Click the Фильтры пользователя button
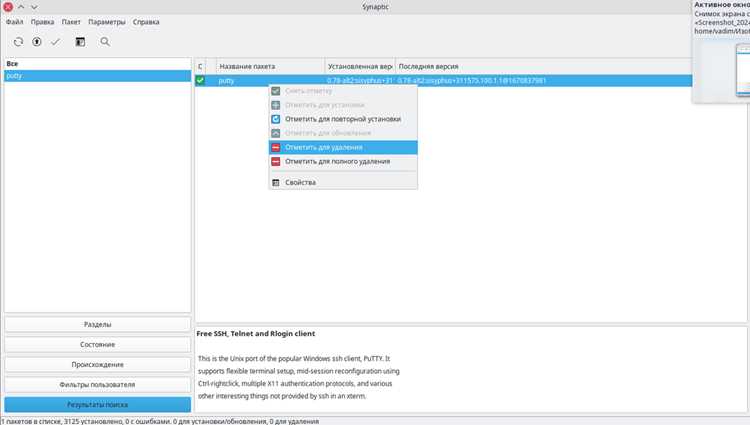The image size is (750, 425). point(98,384)
